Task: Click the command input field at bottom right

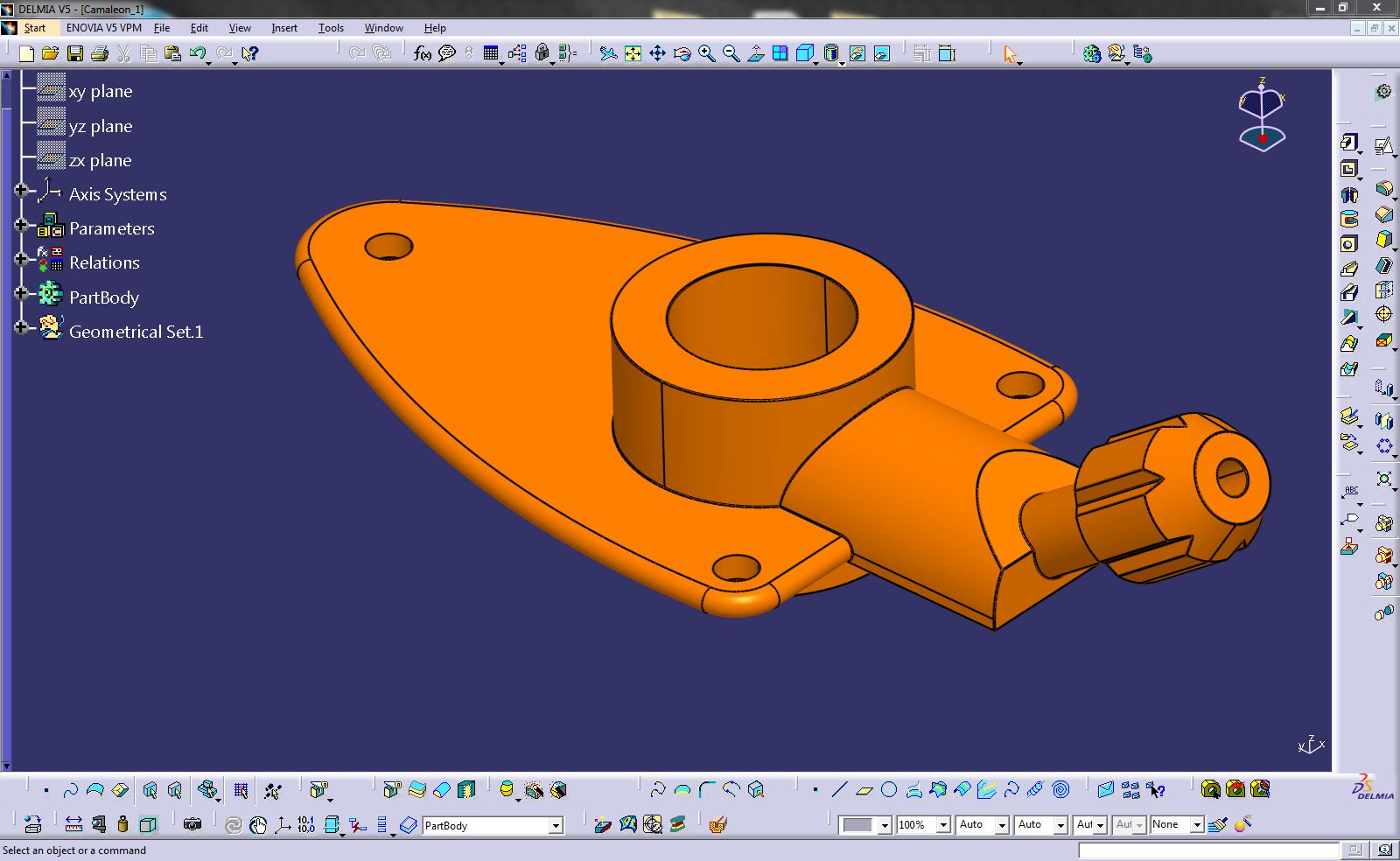Action: click(1208, 850)
